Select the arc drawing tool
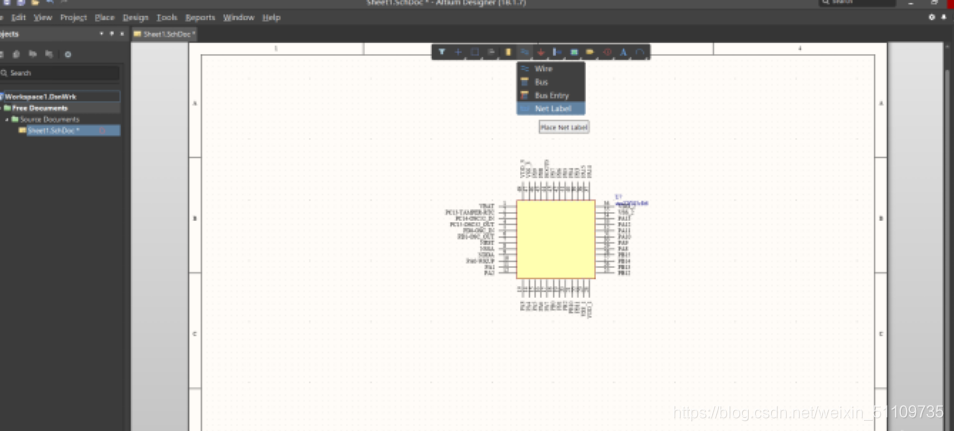Viewport: 954px width, 431px height. (639, 52)
